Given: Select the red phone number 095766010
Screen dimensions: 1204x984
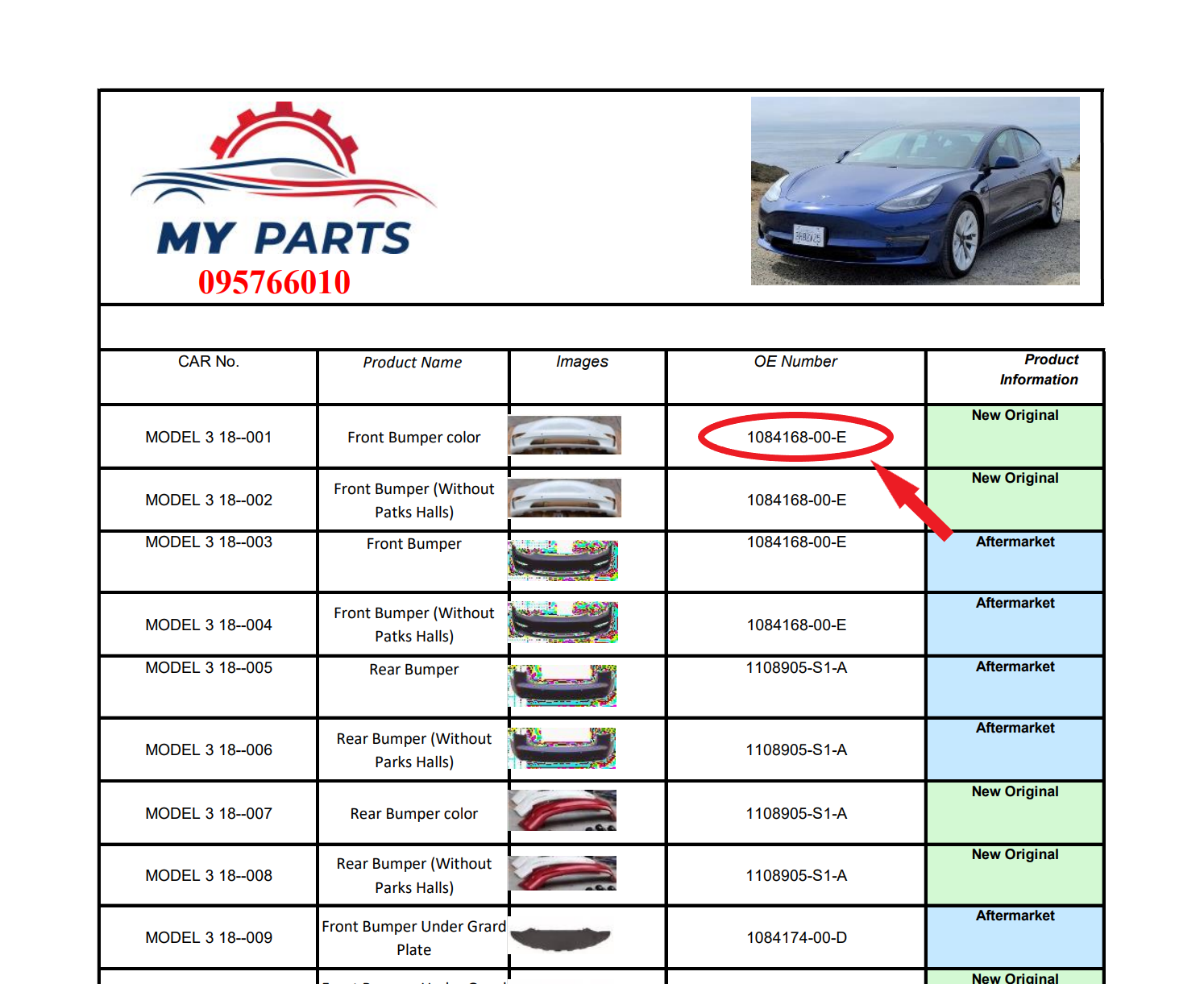Looking at the screenshot, I should pos(274,282).
